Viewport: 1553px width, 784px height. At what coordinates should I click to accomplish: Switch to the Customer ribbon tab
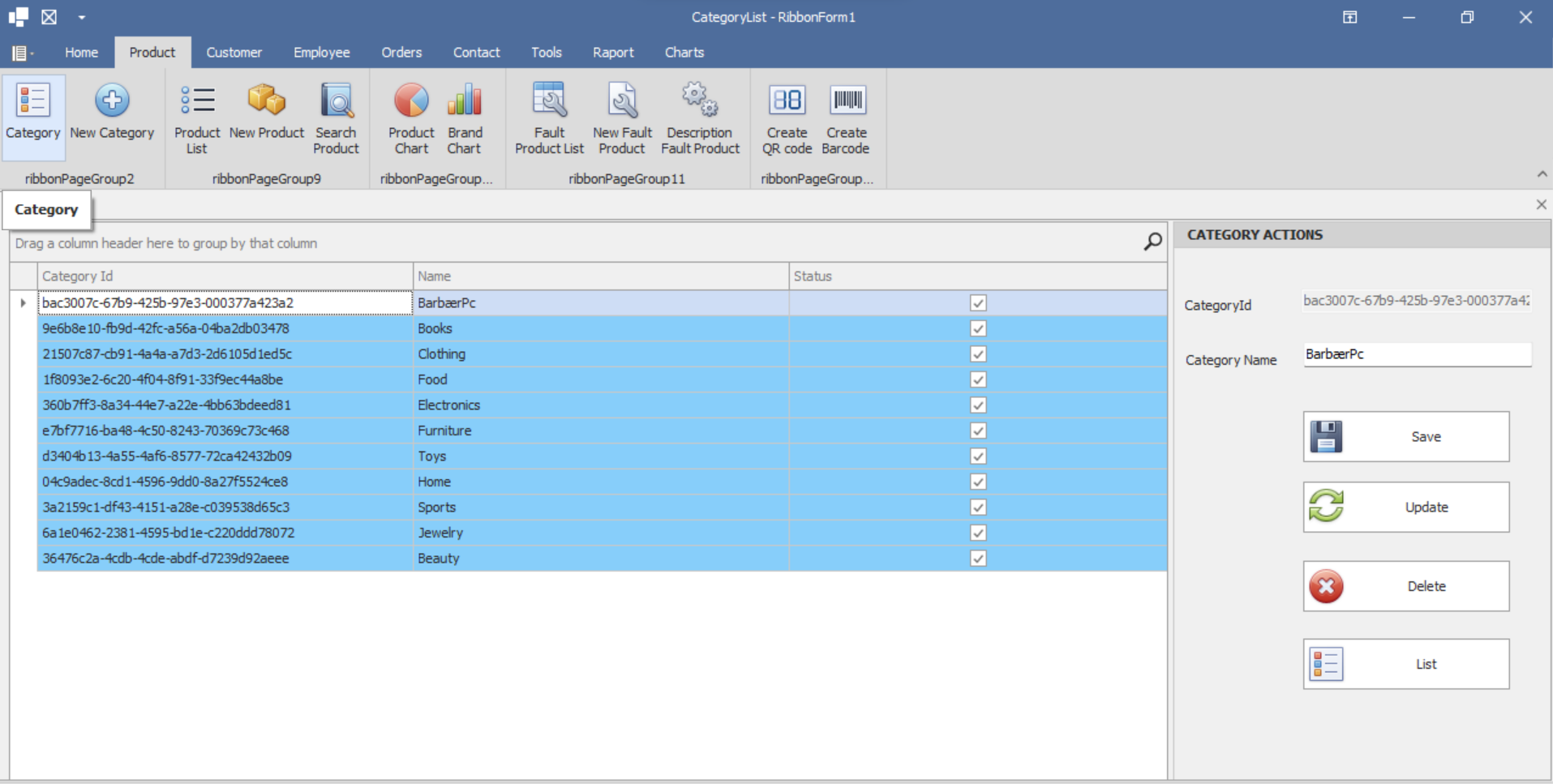234,53
